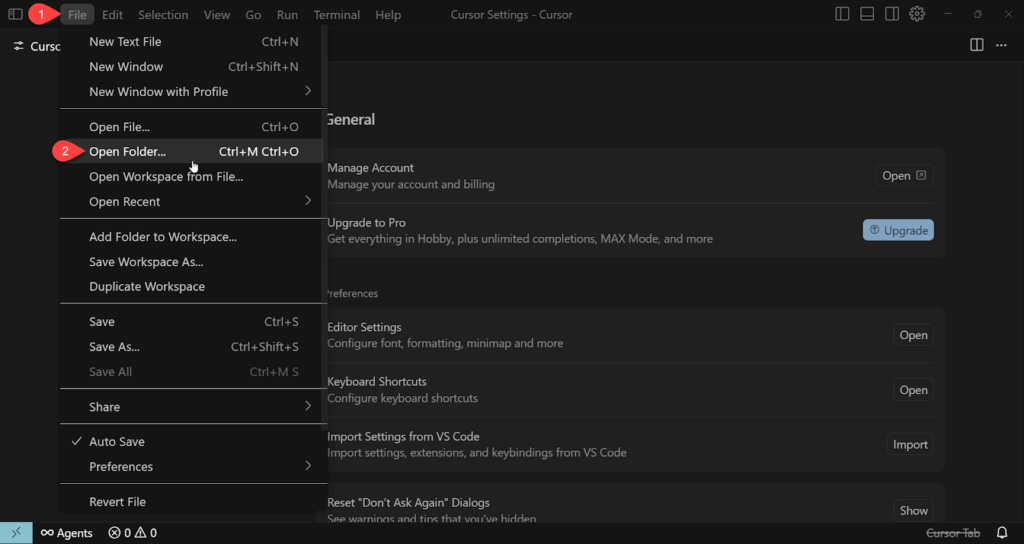
Task: Choose Open Folder... menu entry
Action: 191,152
